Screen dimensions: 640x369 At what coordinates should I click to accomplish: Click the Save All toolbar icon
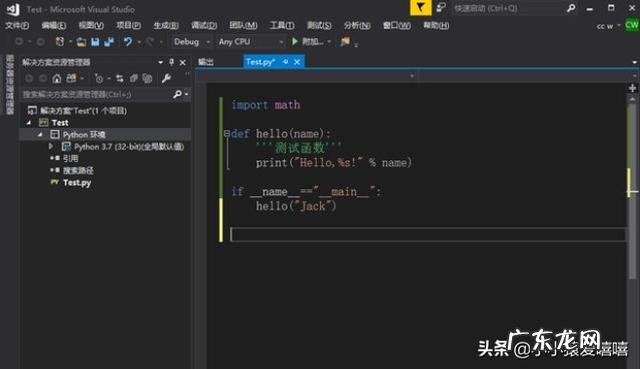coord(109,41)
